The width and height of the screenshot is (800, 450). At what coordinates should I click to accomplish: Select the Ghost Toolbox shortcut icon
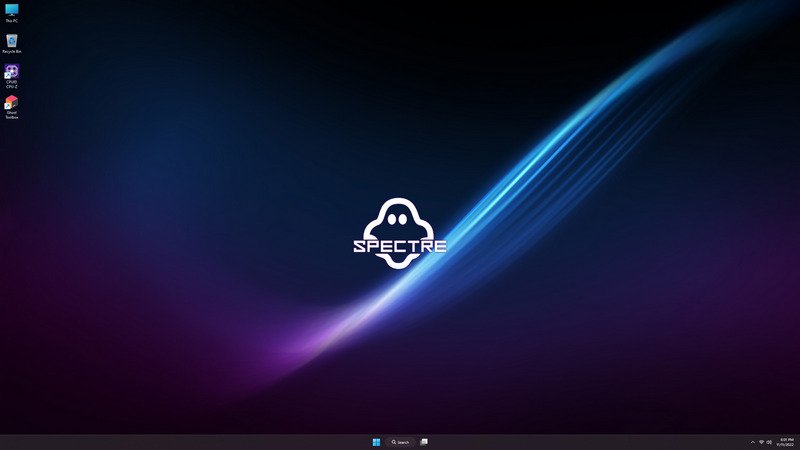point(12,107)
